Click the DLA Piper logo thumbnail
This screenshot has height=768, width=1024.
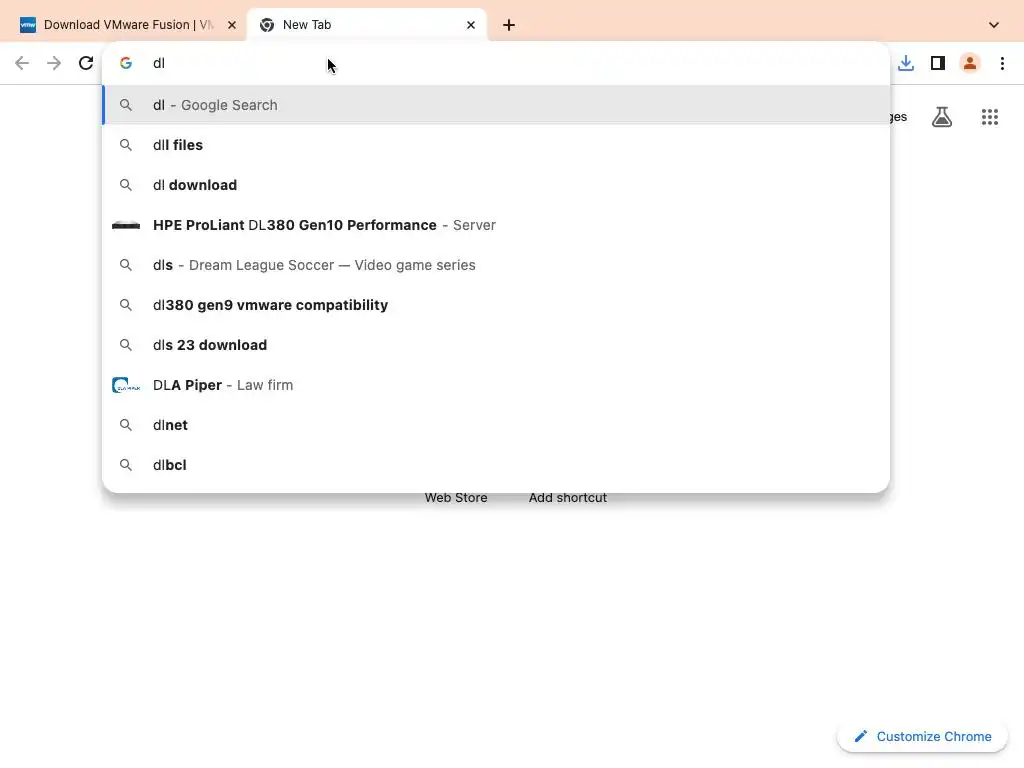(126, 385)
